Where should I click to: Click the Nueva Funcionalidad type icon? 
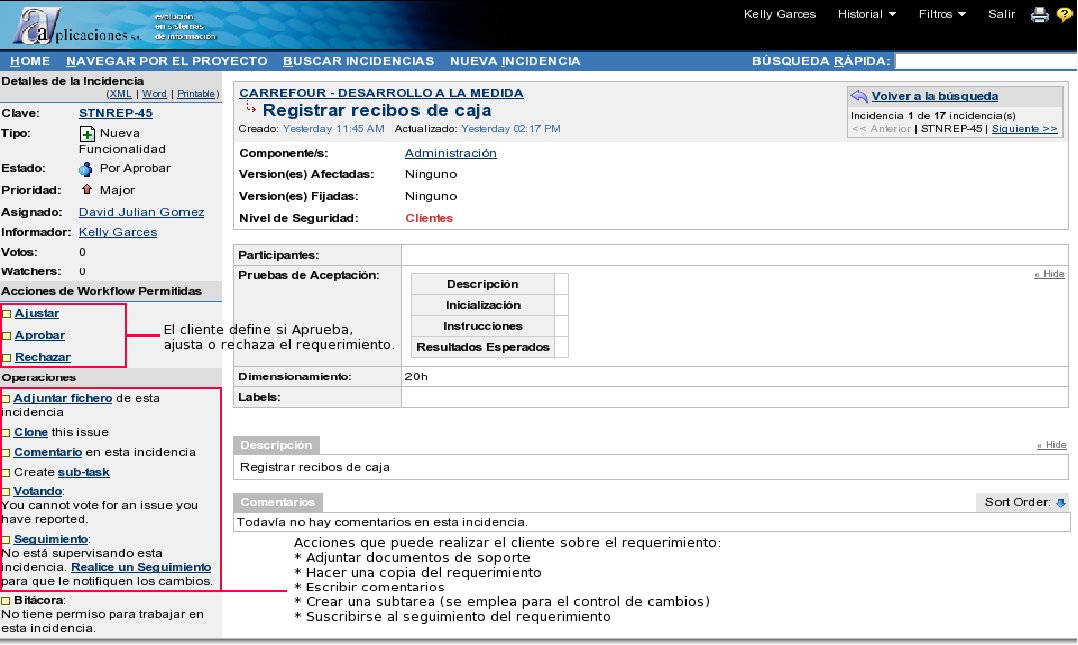87,133
